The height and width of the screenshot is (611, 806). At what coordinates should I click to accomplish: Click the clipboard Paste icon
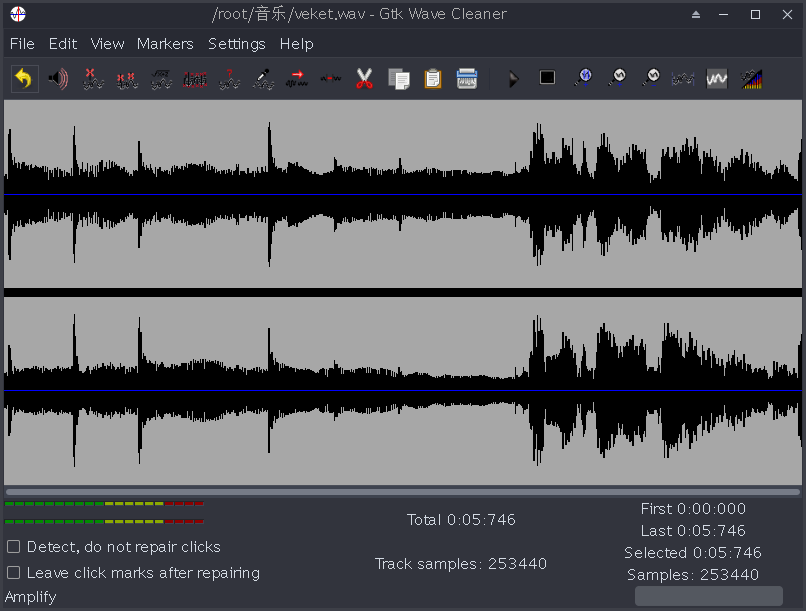click(433, 79)
